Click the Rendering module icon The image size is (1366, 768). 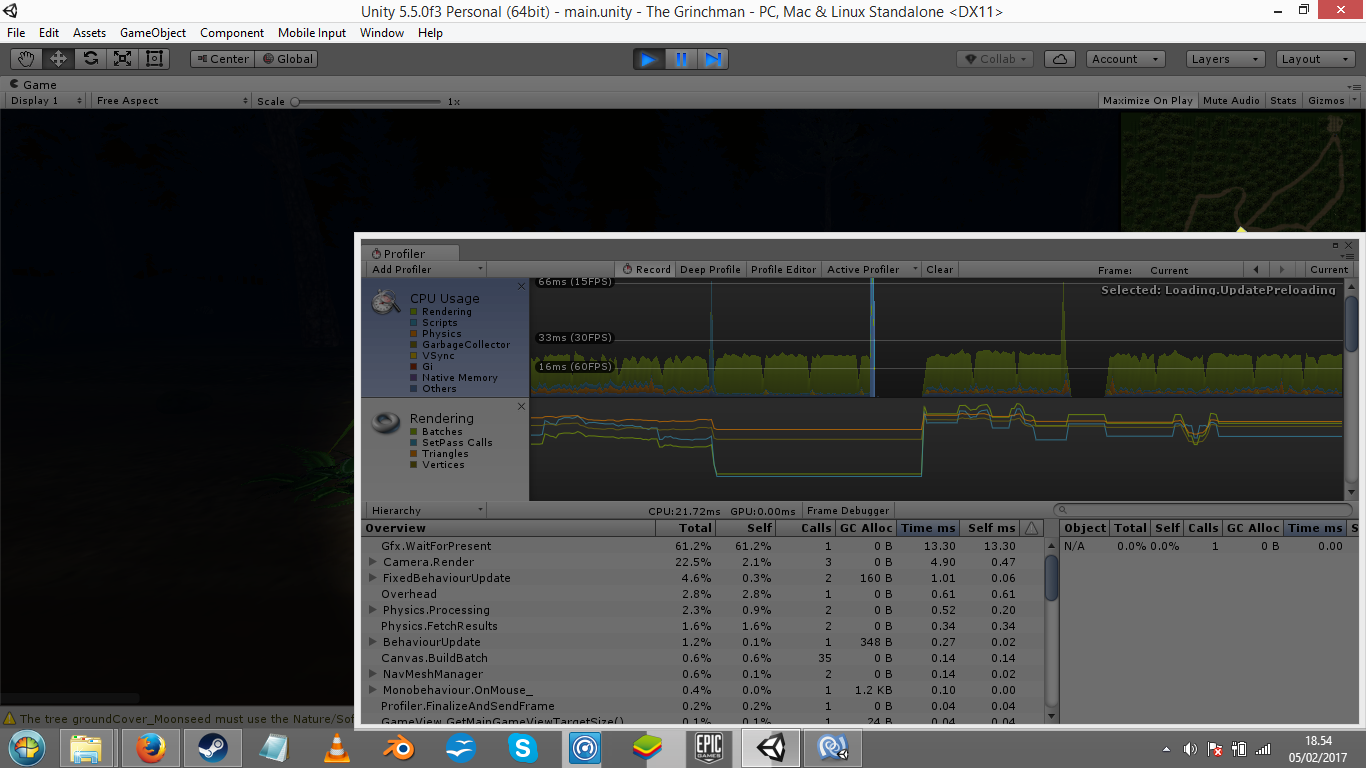(386, 422)
